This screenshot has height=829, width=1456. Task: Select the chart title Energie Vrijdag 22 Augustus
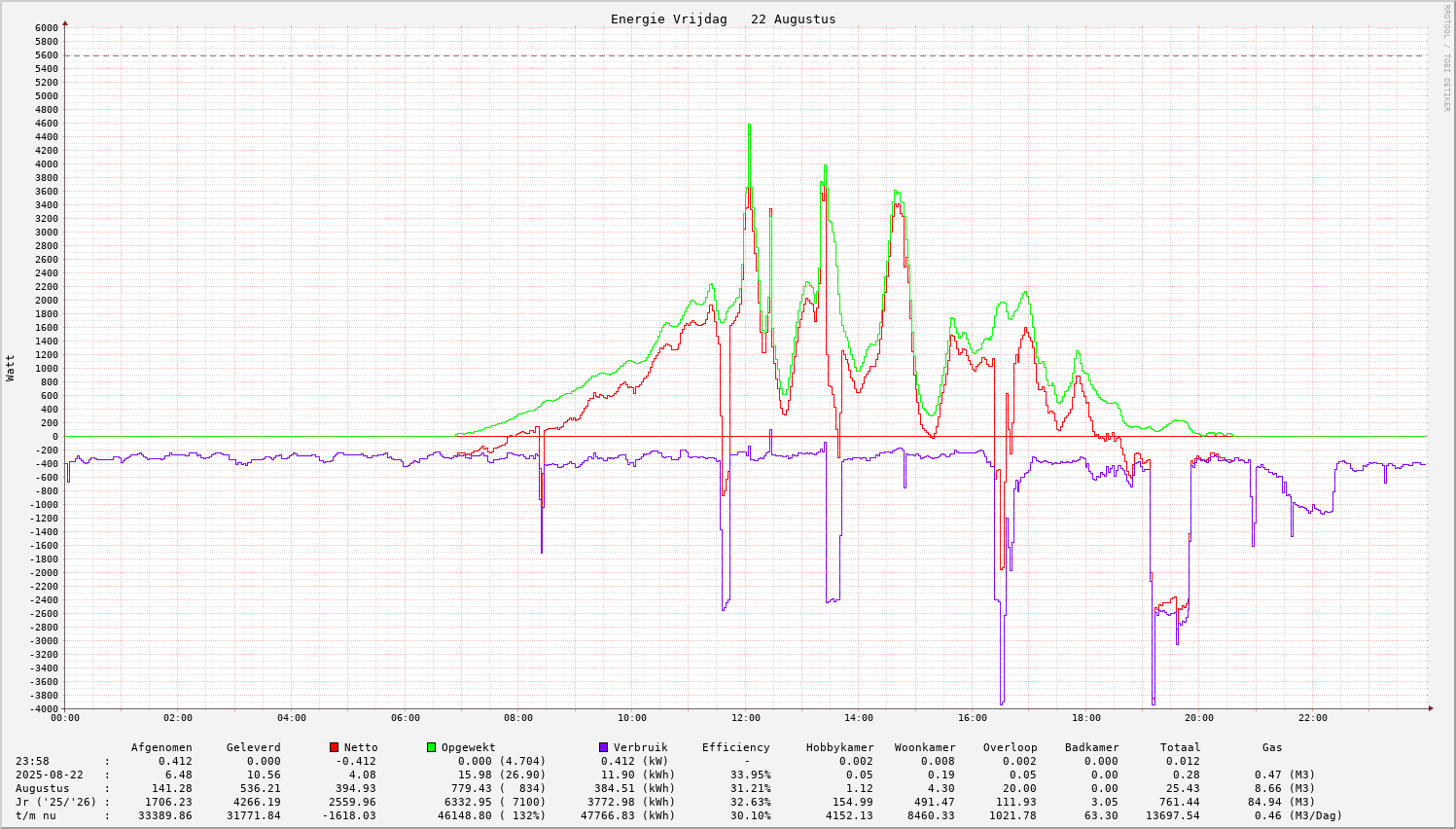[723, 19]
